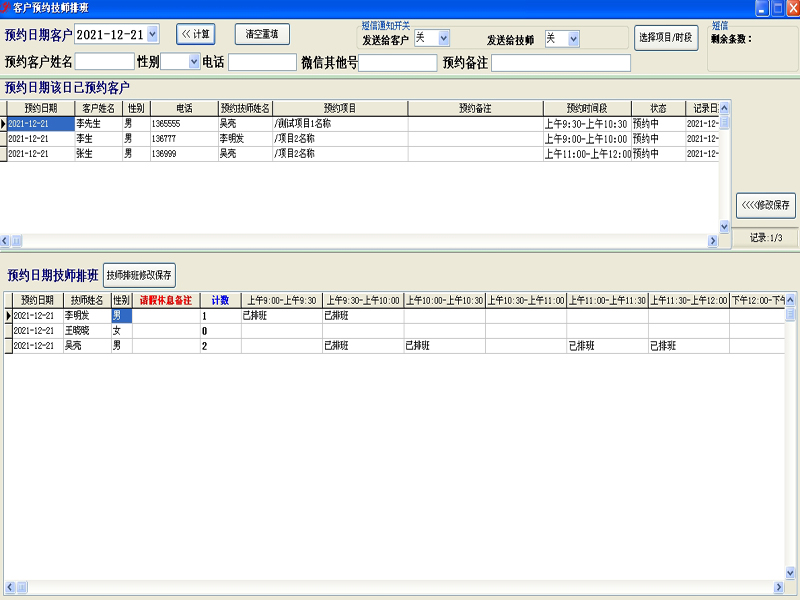
Task: Click technician cell 李明发 in customer table
Action: point(245,139)
